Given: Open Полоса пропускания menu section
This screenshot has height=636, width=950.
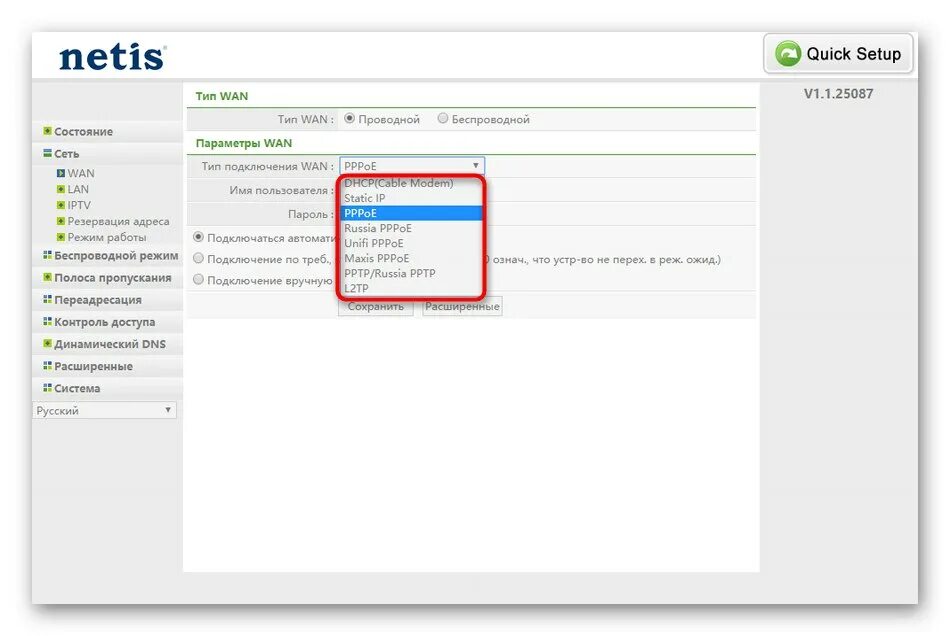Looking at the screenshot, I should coord(113,277).
